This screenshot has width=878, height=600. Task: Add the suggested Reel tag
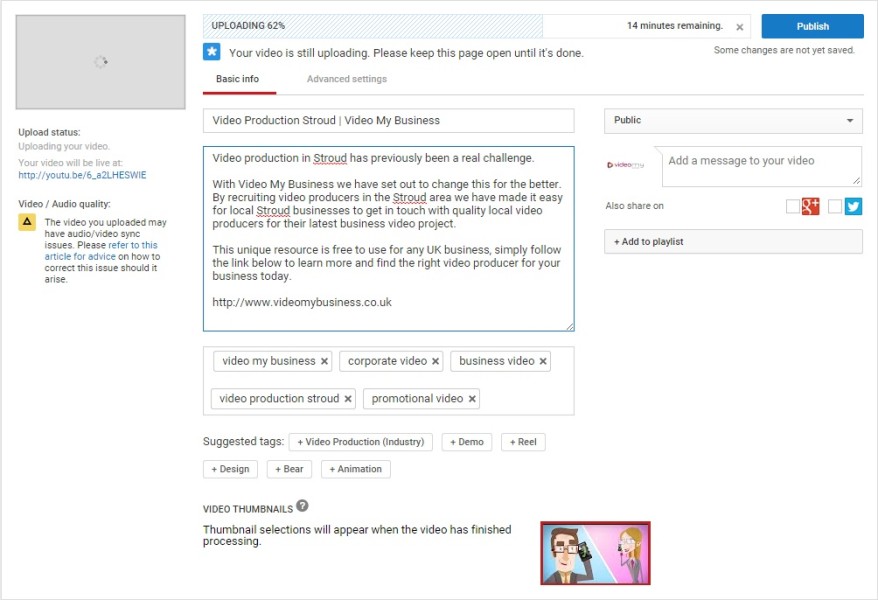click(523, 442)
